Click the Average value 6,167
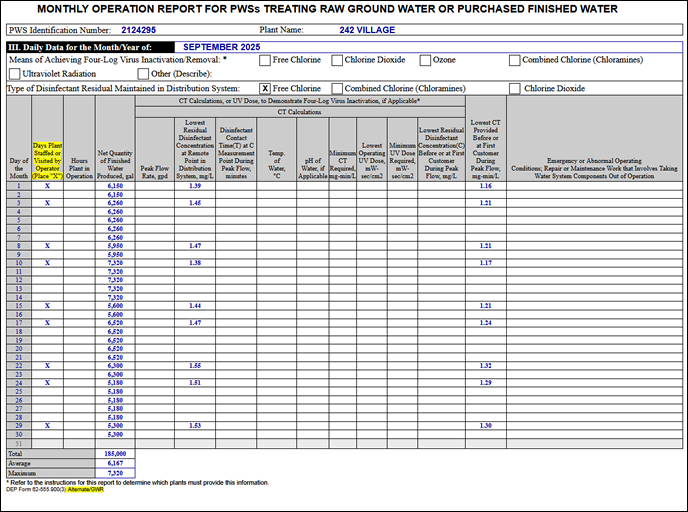Viewport: 688px width, 512px height. pos(114,463)
